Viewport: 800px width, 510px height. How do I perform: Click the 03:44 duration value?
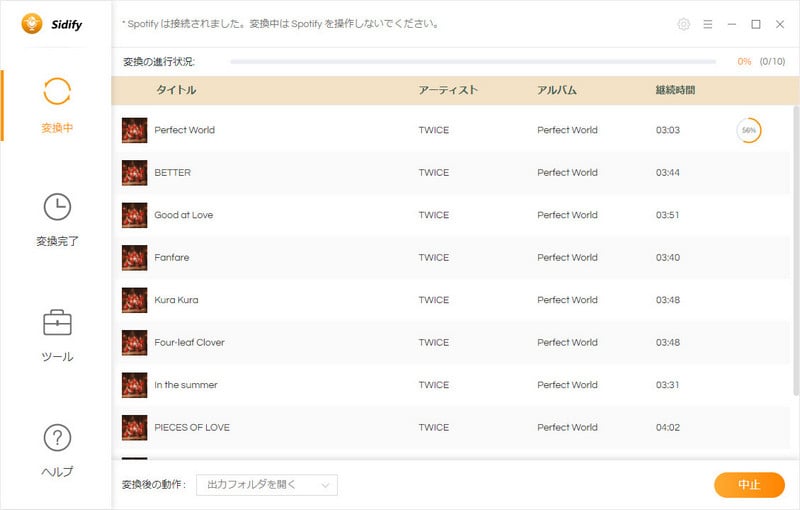click(668, 172)
